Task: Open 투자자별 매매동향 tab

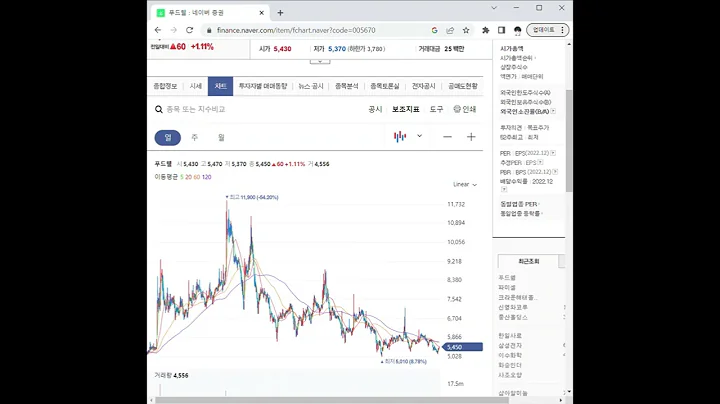Action: (x=263, y=86)
